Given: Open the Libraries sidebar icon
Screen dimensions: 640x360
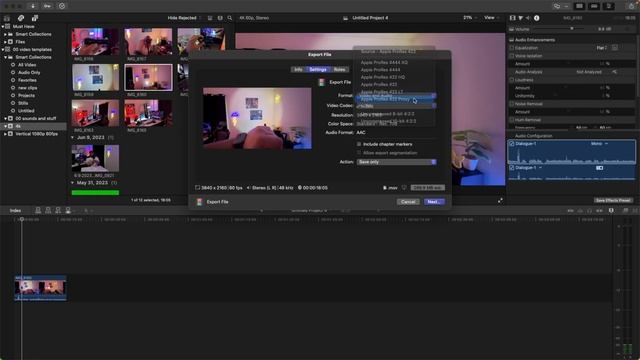Looking at the screenshot, I should [7, 18].
